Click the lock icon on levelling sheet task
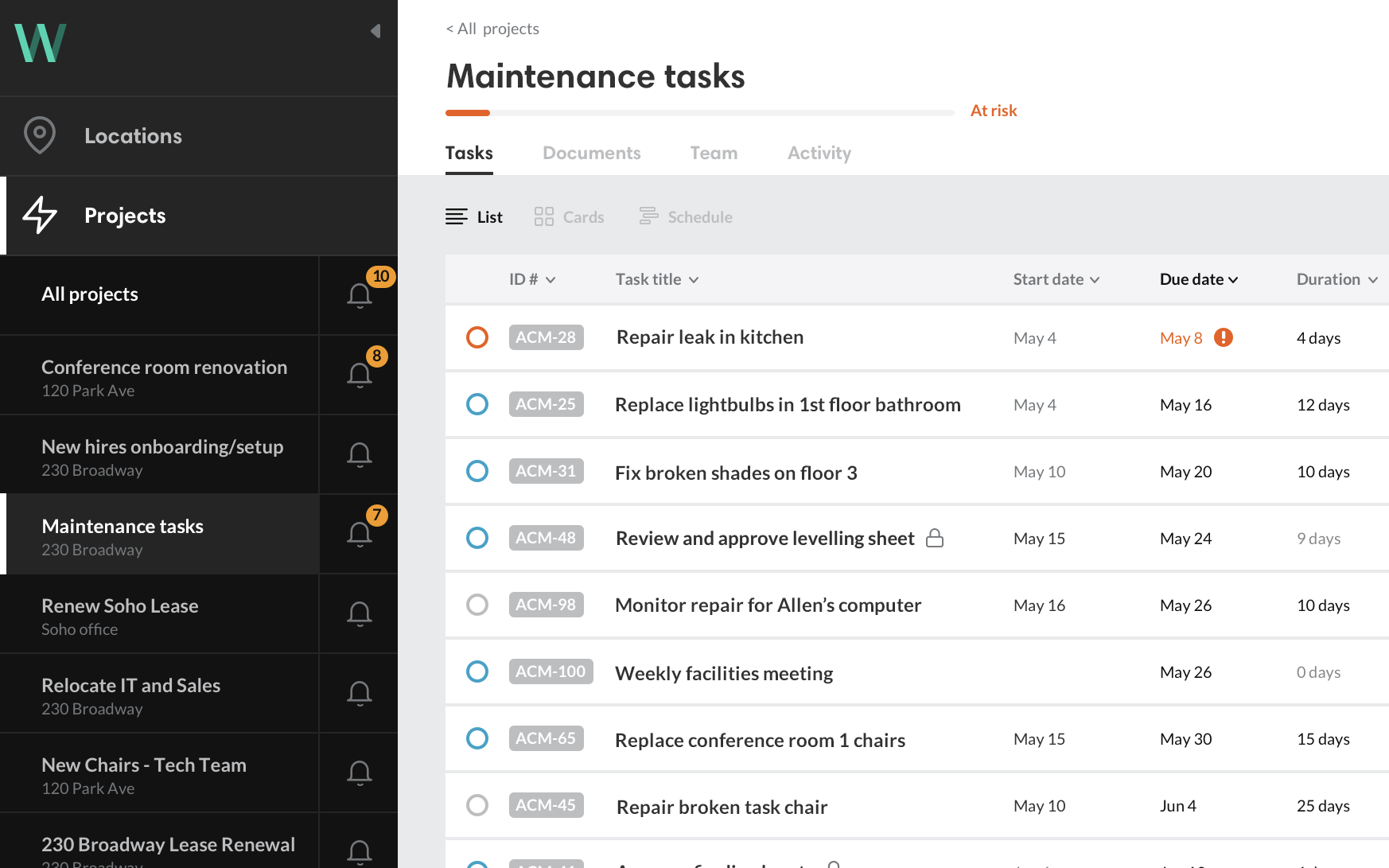 point(935,539)
